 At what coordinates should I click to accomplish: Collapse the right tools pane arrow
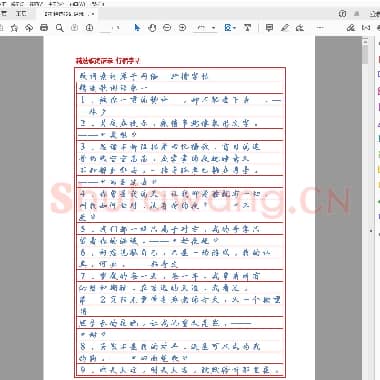[x=371, y=231]
